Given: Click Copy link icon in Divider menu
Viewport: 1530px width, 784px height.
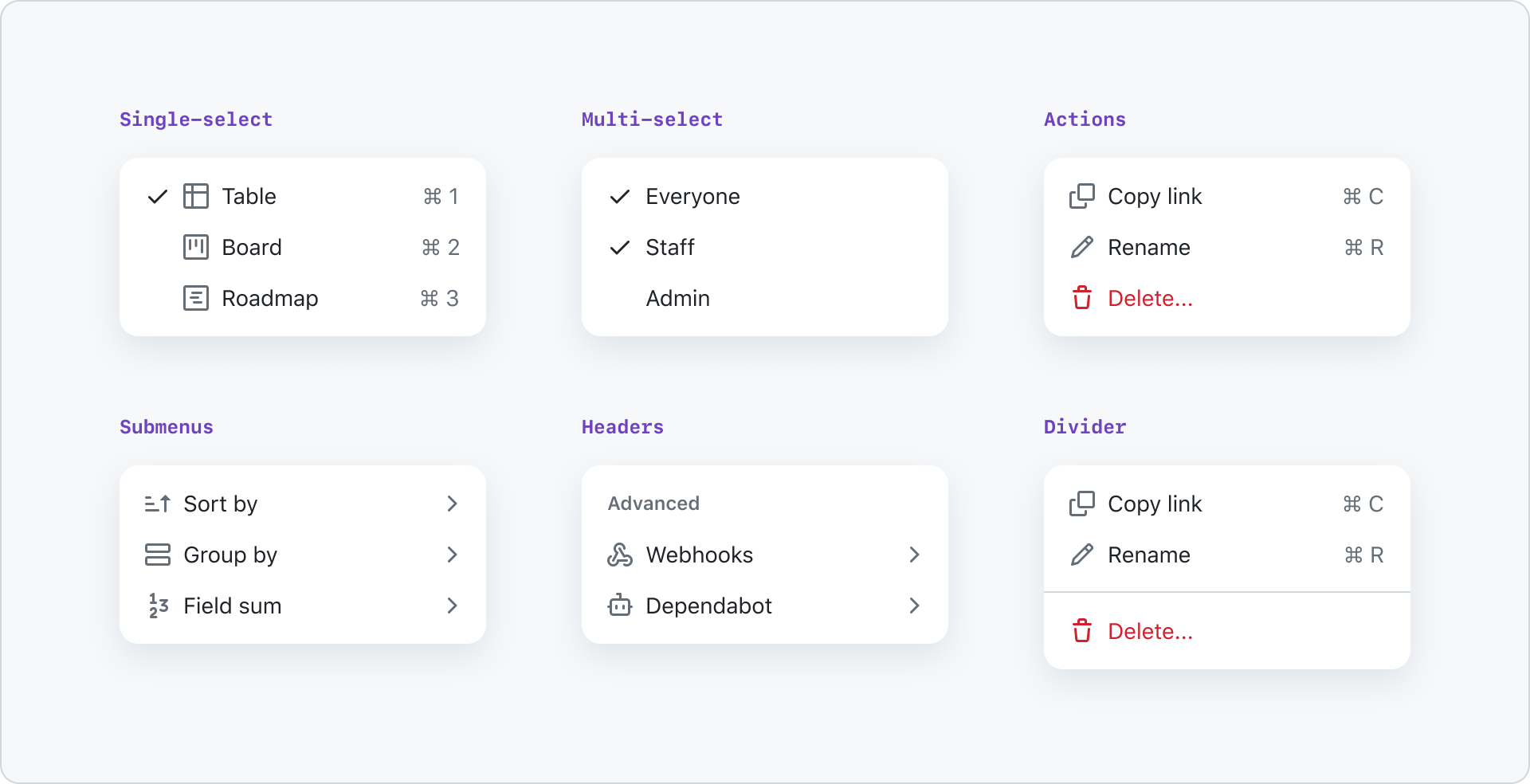Looking at the screenshot, I should [x=1082, y=504].
